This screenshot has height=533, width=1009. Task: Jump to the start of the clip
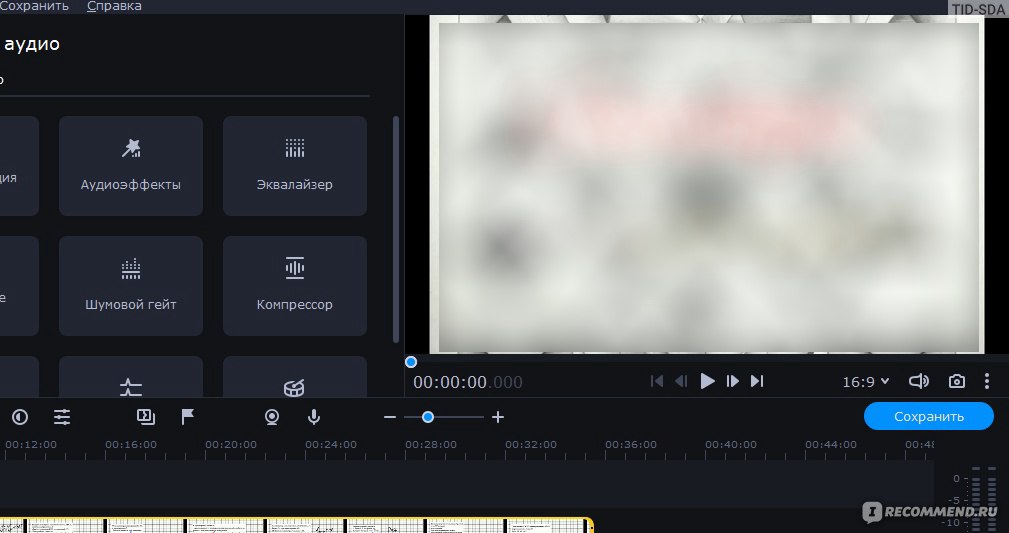pos(656,381)
